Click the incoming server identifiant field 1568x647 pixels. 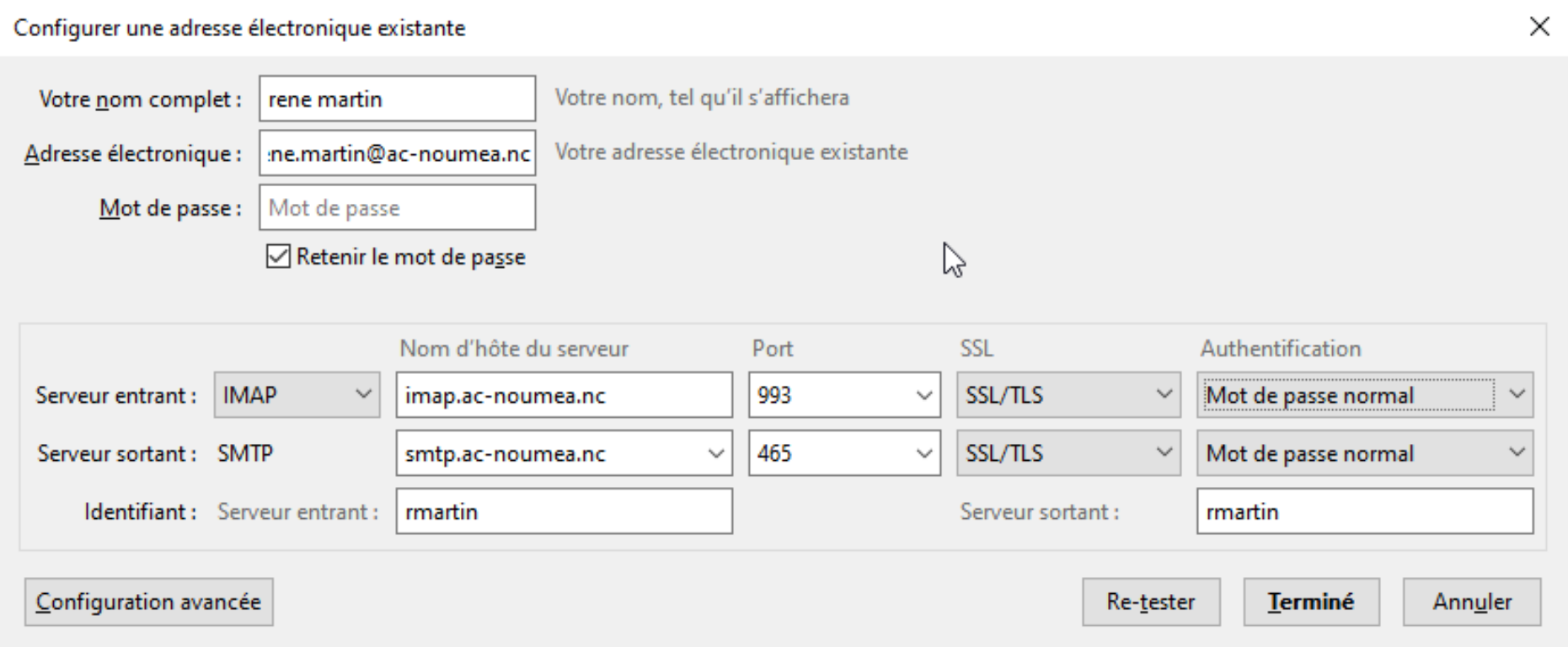(x=564, y=511)
